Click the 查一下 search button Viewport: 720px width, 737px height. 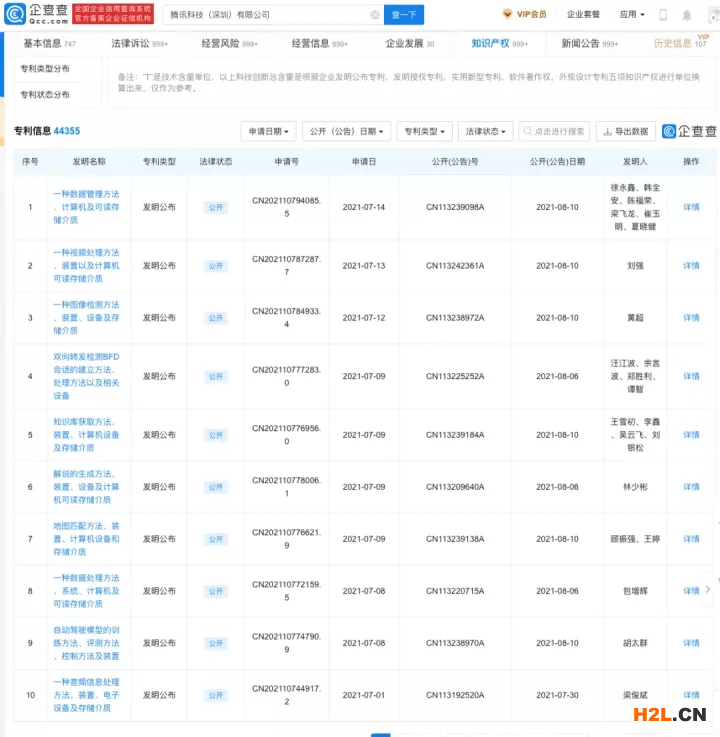click(404, 15)
